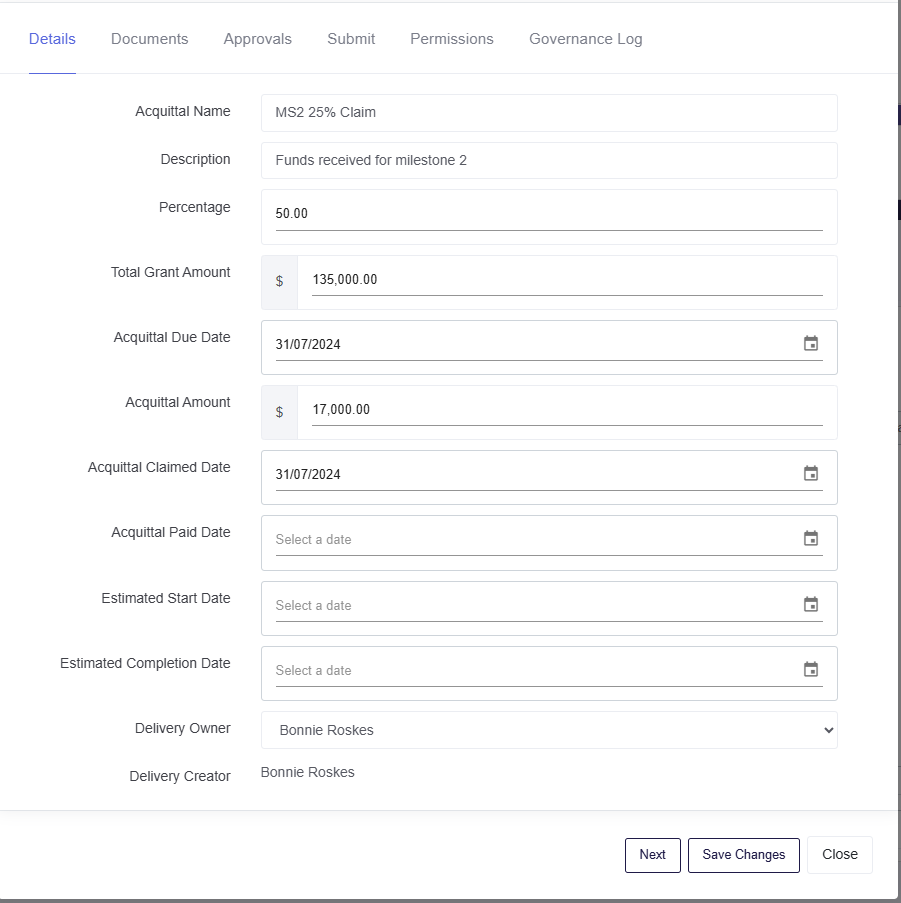
Task: Open the Documents tab
Action: tap(150, 39)
